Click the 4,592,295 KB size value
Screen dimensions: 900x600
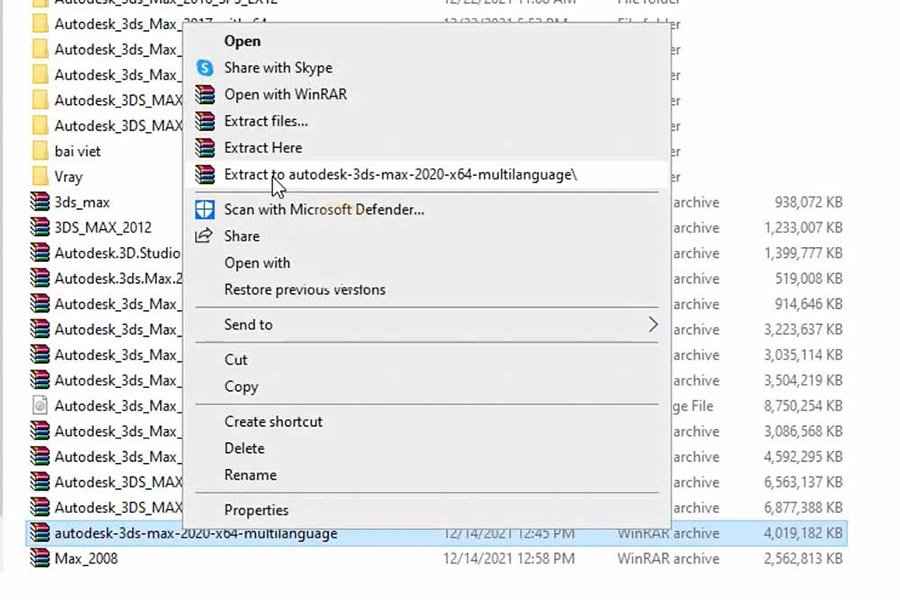(x=803, y=456)
